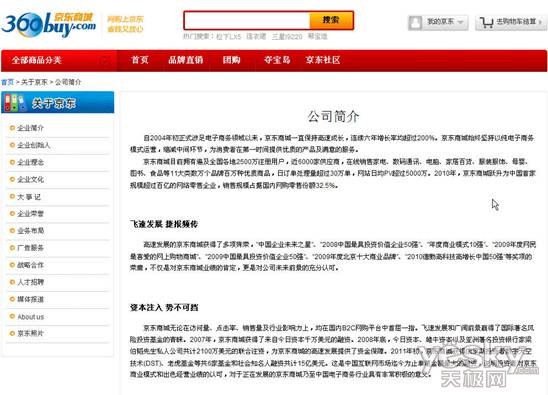Open the 团购 navigation tab
Image resolution: width=548 pixels, height=395 pixels.
click(x=231, y=60)
